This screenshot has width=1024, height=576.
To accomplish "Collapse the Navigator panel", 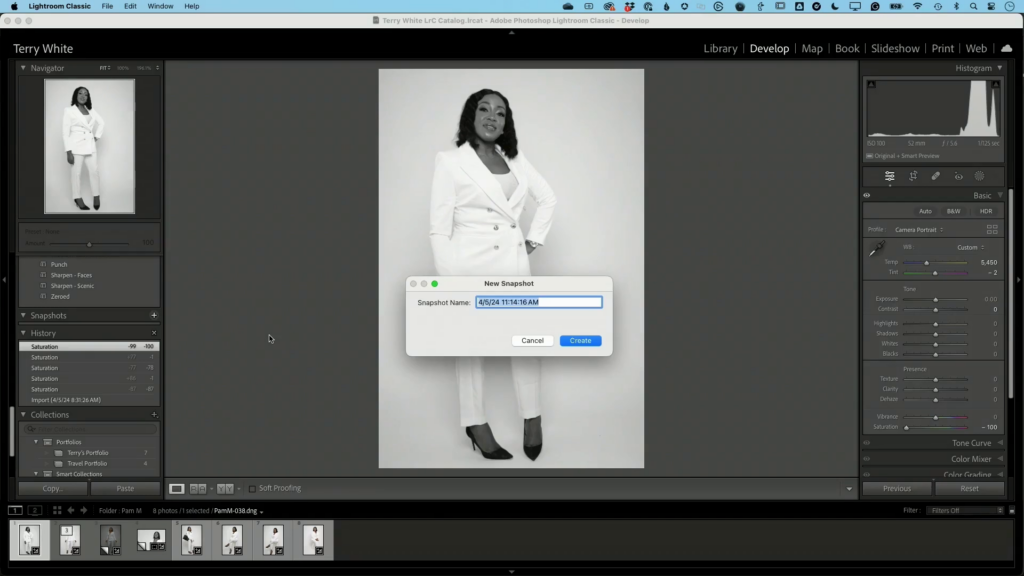I will (24, 68).
